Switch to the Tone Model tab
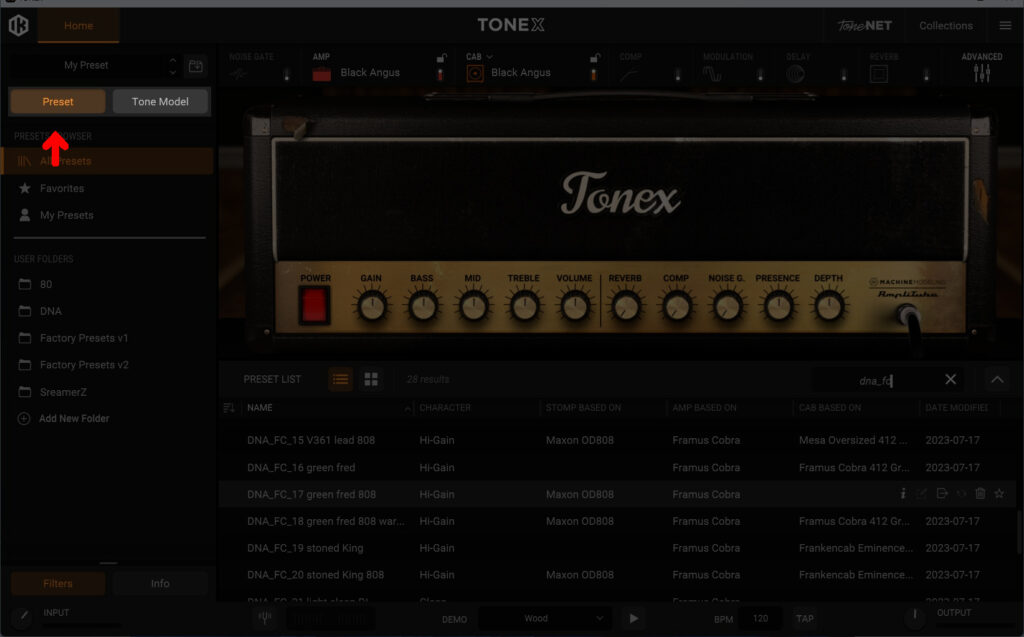 click(160, 102)
